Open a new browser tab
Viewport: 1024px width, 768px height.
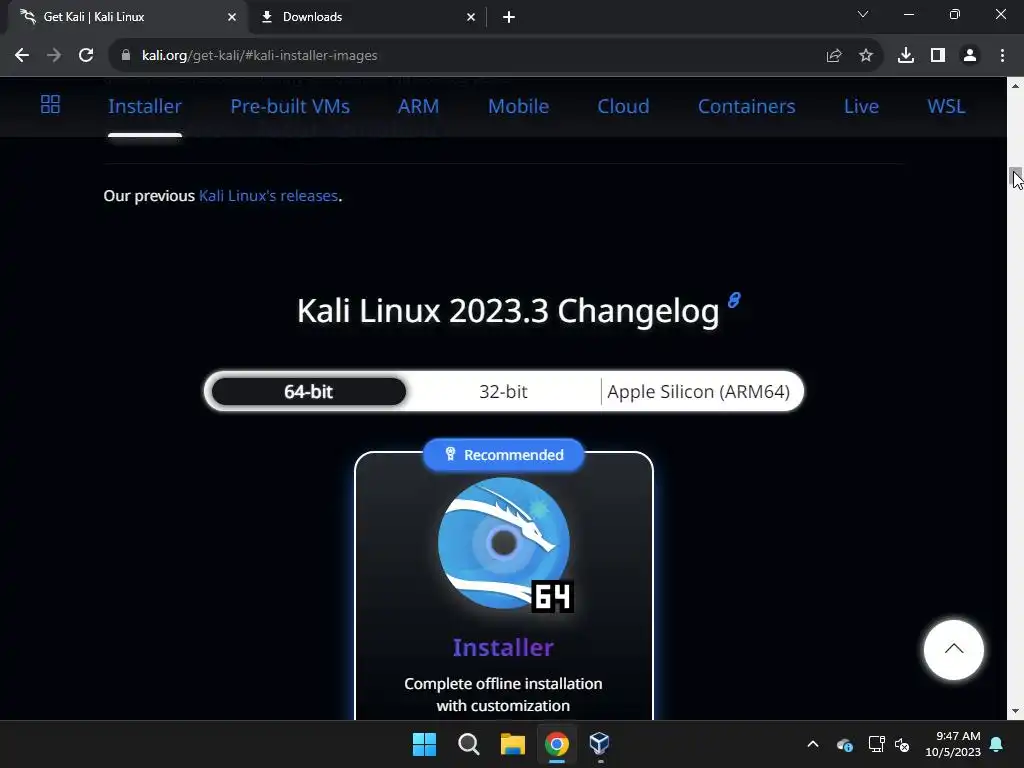coord(509,17)
